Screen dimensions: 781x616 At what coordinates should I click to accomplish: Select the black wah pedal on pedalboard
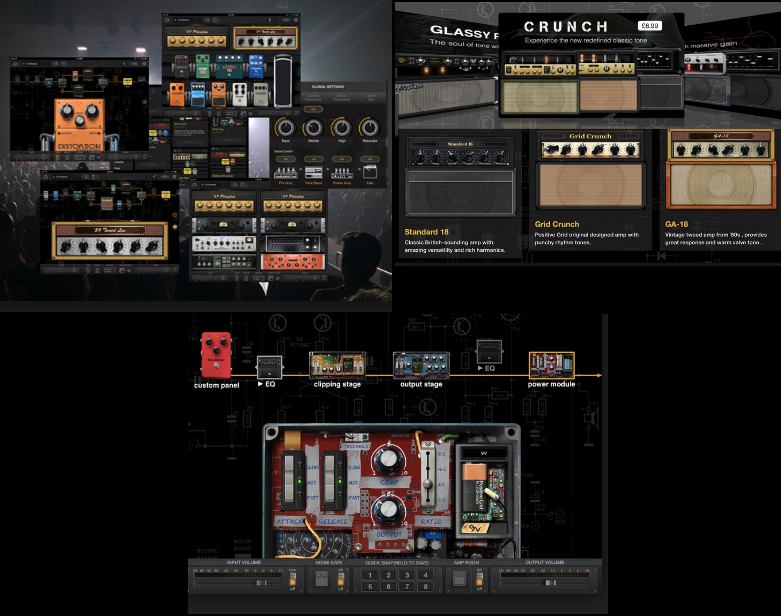[282, 80]
